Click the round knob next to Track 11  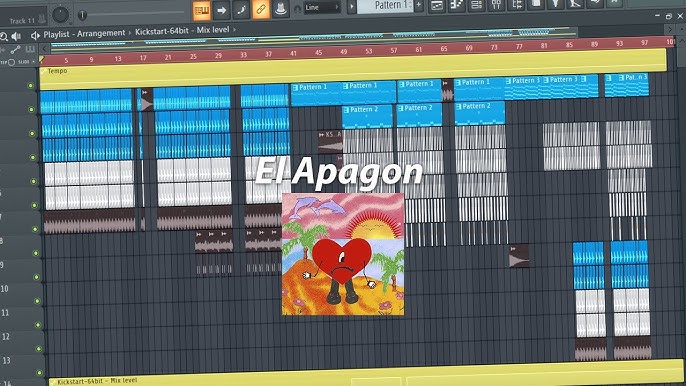pos(60,14)
